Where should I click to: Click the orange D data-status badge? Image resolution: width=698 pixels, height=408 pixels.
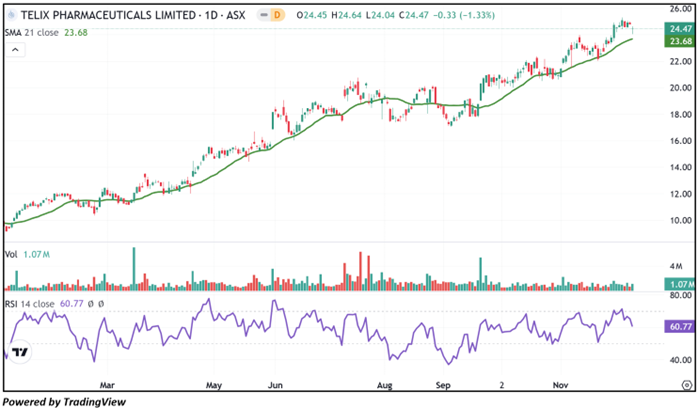point(277,15)
